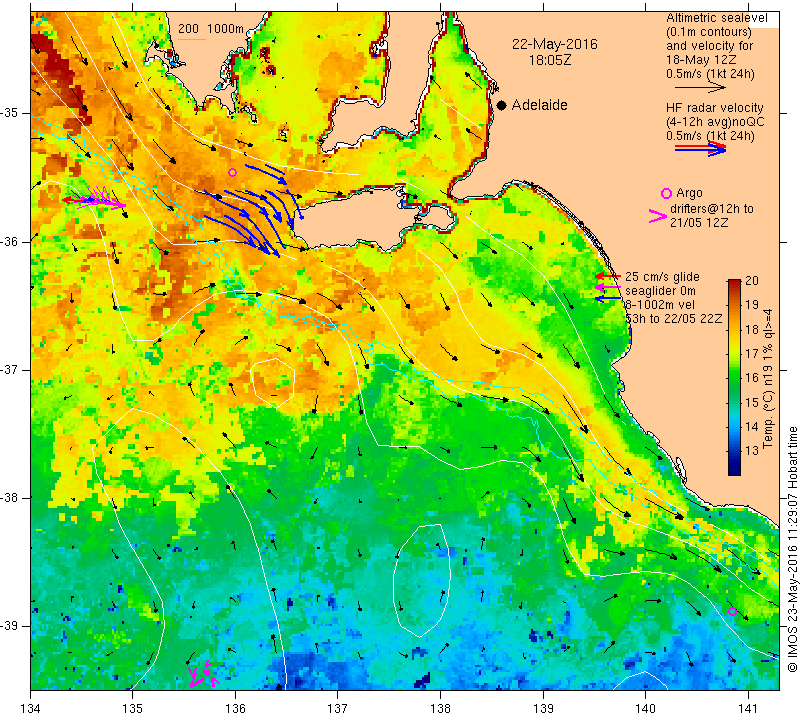Click the Argo legend label text
Viewport: 800px width, 720px height.
tap(689, 193)
